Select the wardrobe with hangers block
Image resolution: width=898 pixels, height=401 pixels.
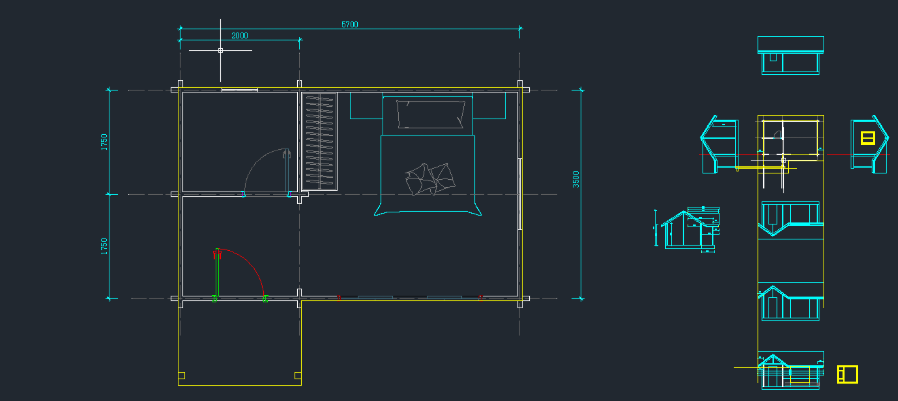pyautogui.click(x=321, y=141)
